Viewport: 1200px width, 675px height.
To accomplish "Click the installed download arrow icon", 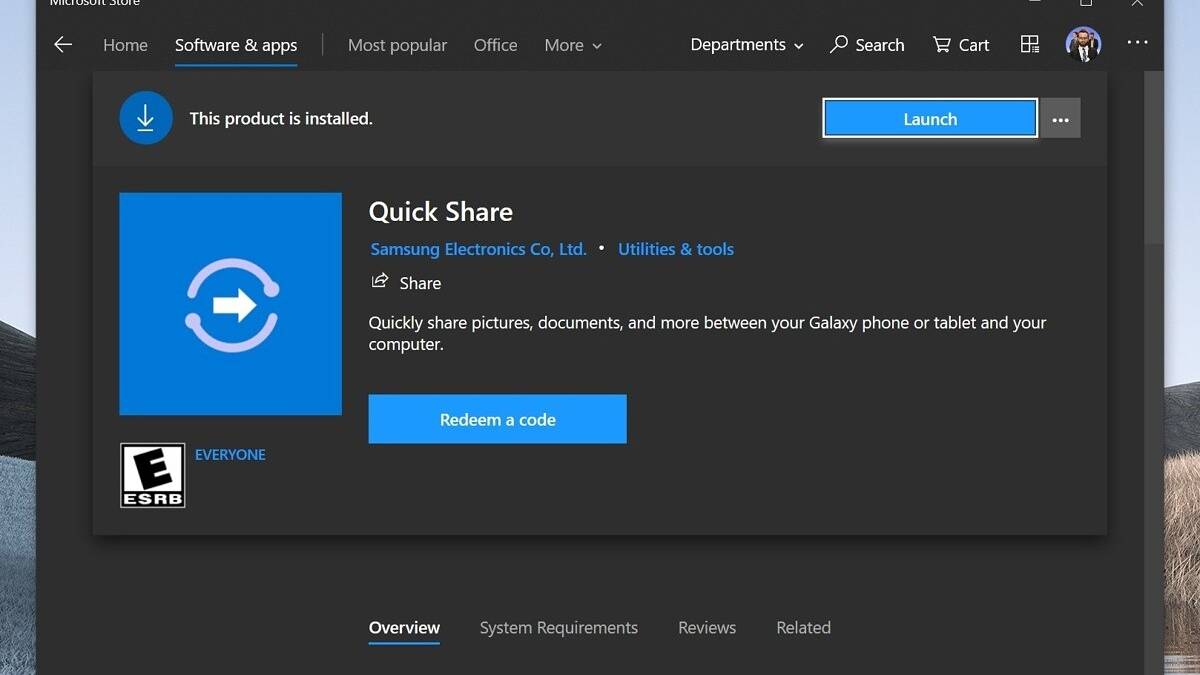I will click(146, 118).
